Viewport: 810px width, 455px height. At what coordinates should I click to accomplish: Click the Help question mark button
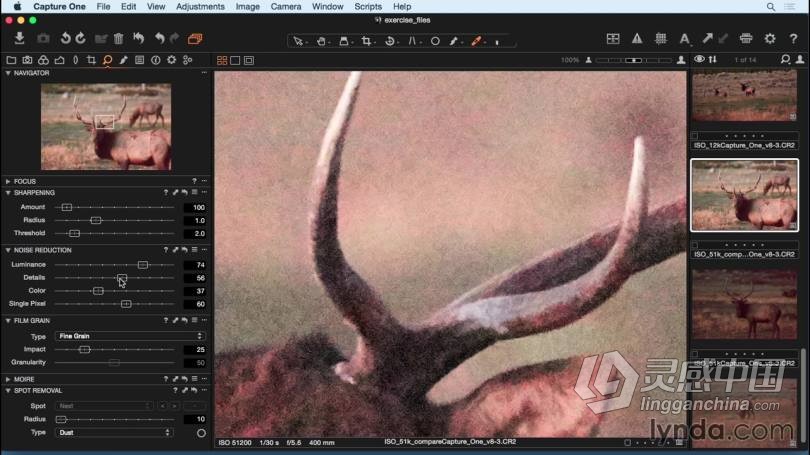click(793, 39)
